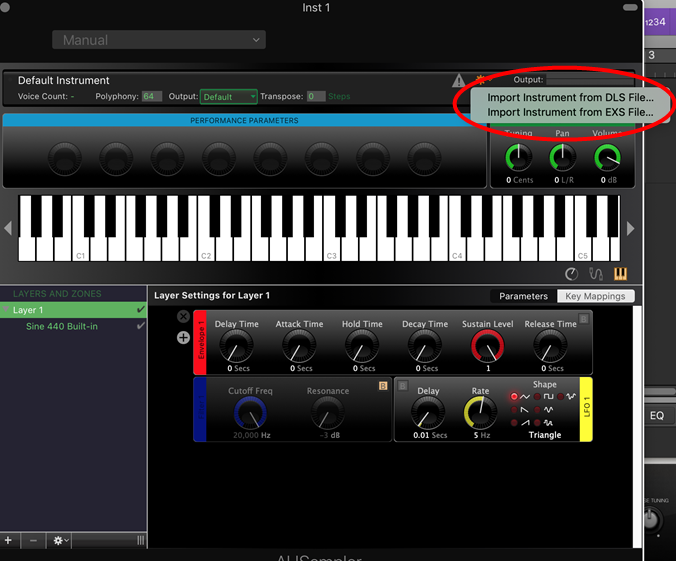Click the Polyphony value field showing 64
The image size is (676, 561).
(152, 96)
